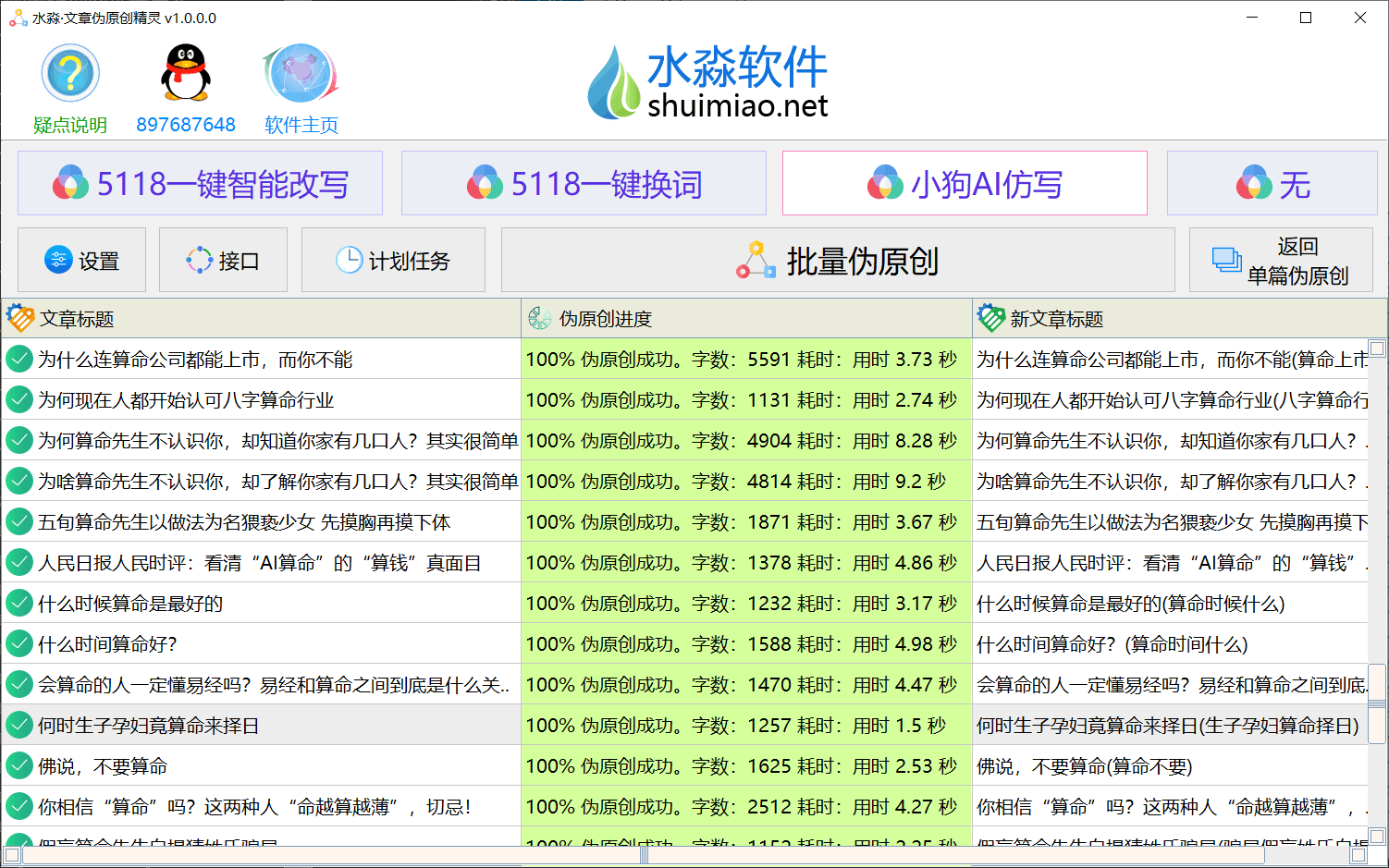Screen dimensions: 1389x868
Task: Select the 无 rewriting option
Action: (x=1272, y=183)
